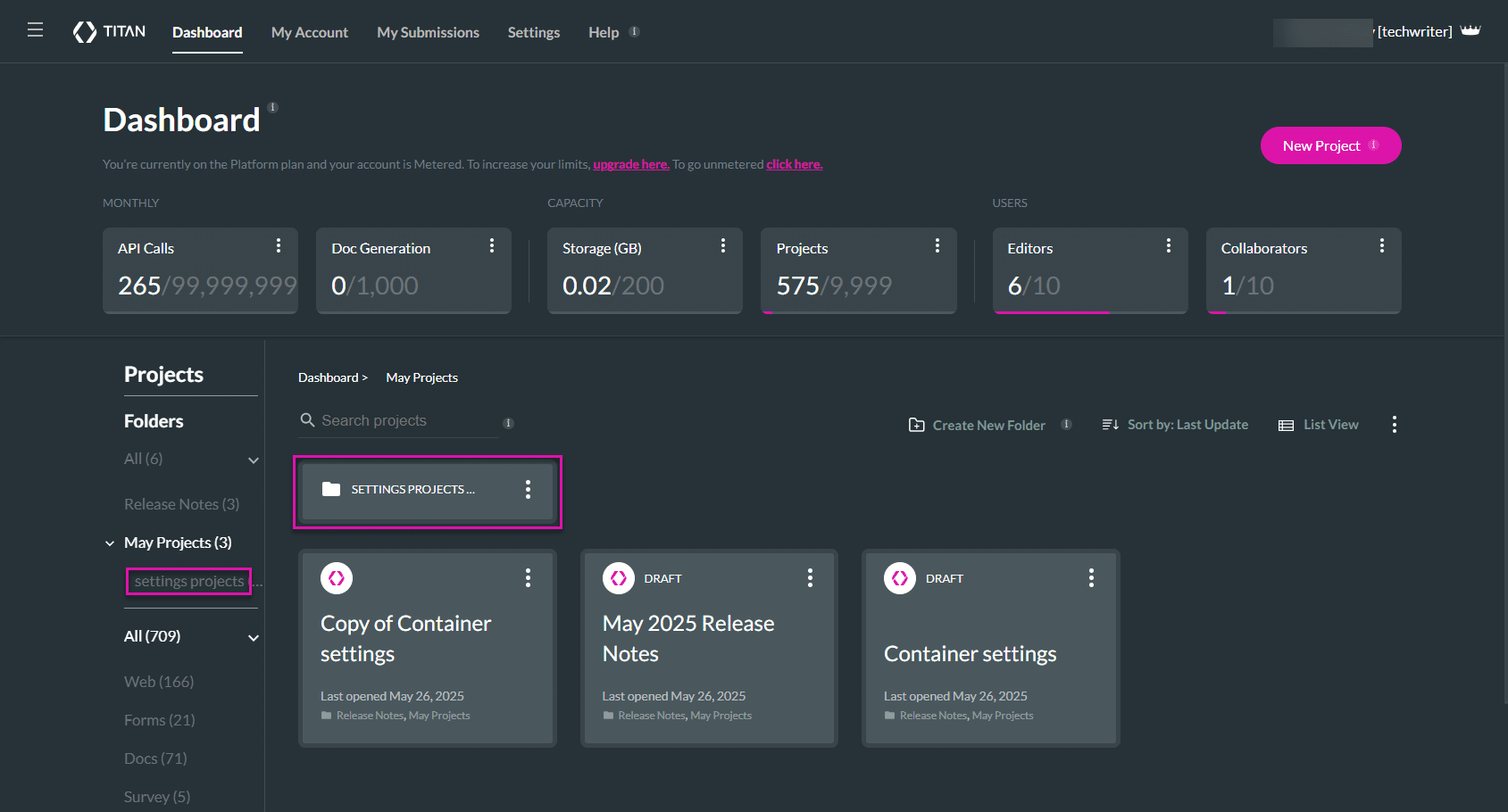Screen dimensions: 1508x812
Task: Open options for the Settings Projects folder
Action: click(528, 489)
